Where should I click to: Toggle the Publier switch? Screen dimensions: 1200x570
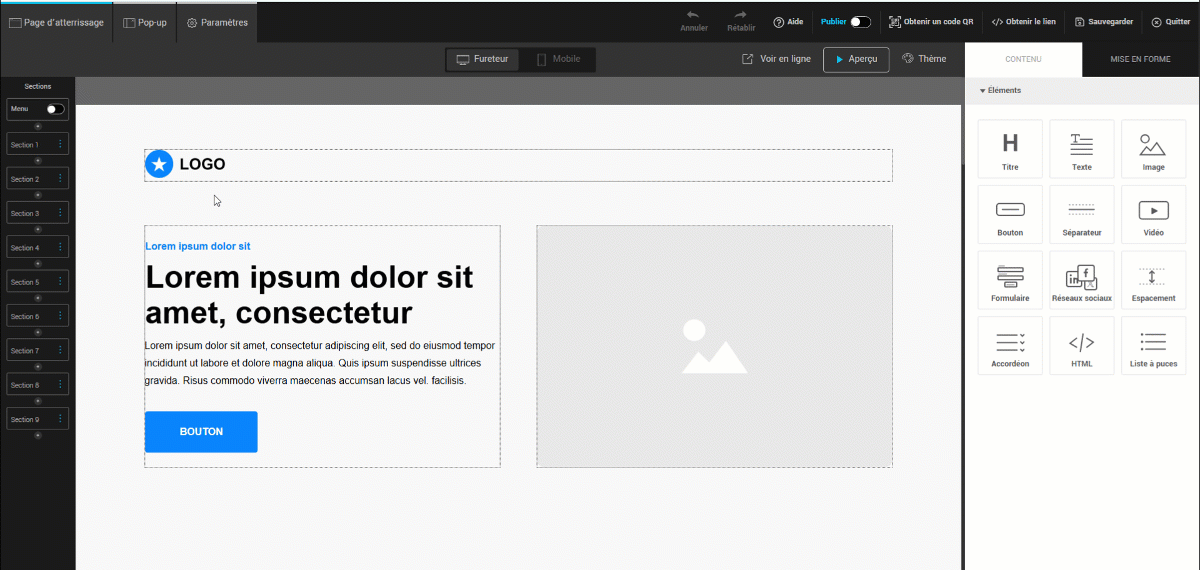(860, 22)
